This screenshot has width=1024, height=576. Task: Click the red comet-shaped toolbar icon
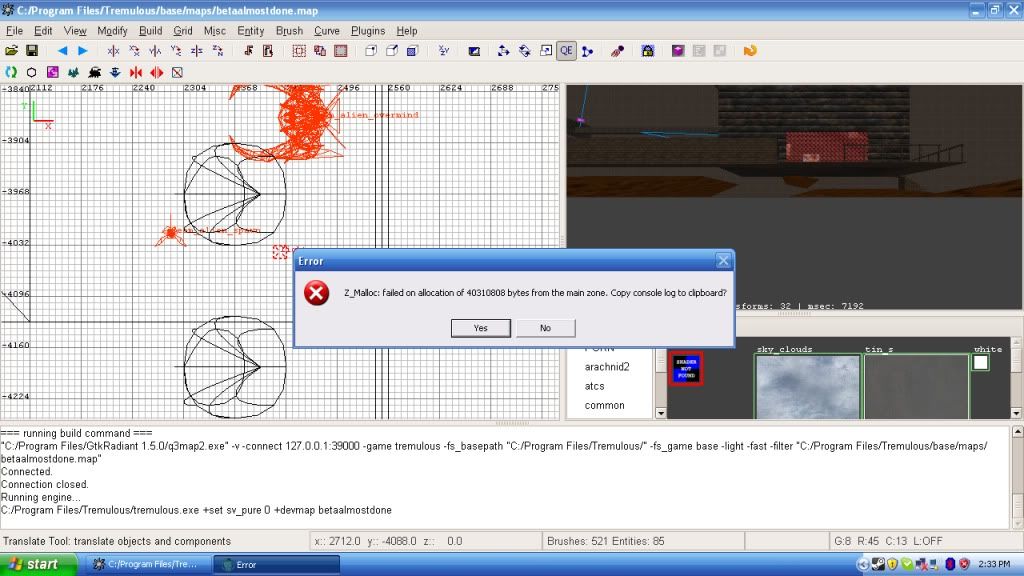coord(617,51)
